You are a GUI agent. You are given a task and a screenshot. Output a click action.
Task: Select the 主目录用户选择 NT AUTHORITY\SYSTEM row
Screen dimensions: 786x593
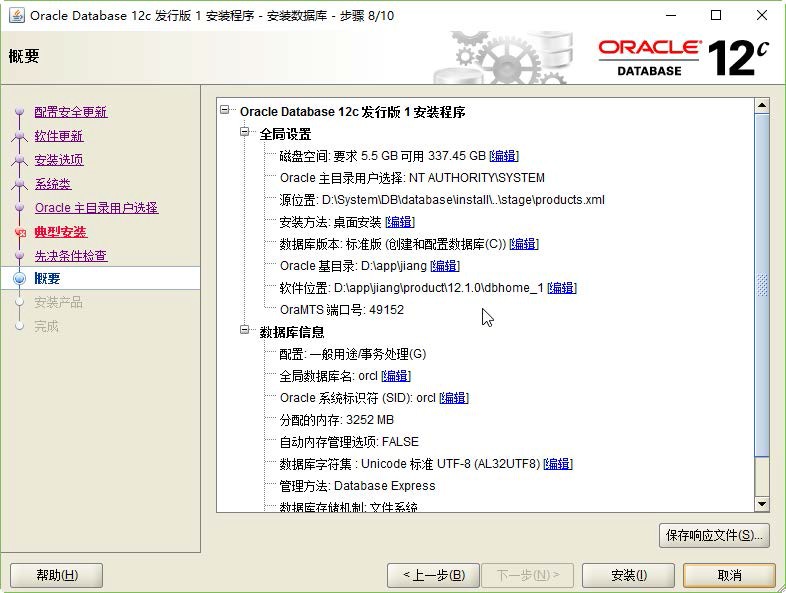(x=412, y=177)
